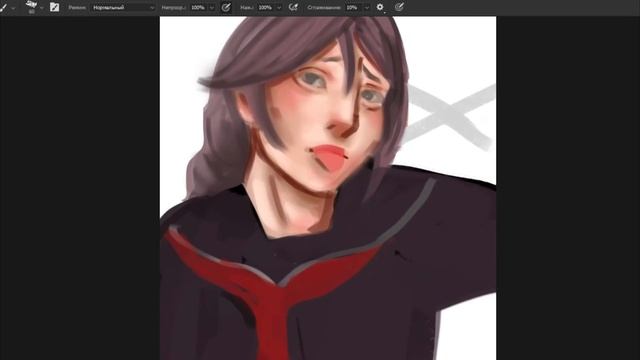
Task: Click the smoothing value field showing 10%
Action: (x=353, y=7)
